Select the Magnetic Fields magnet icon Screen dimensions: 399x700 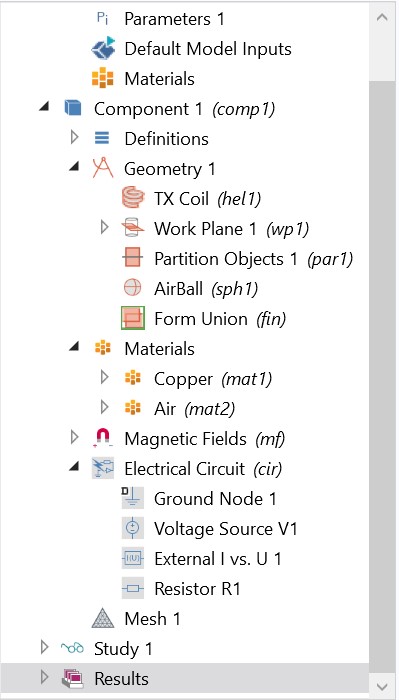[x=103, y=438]
